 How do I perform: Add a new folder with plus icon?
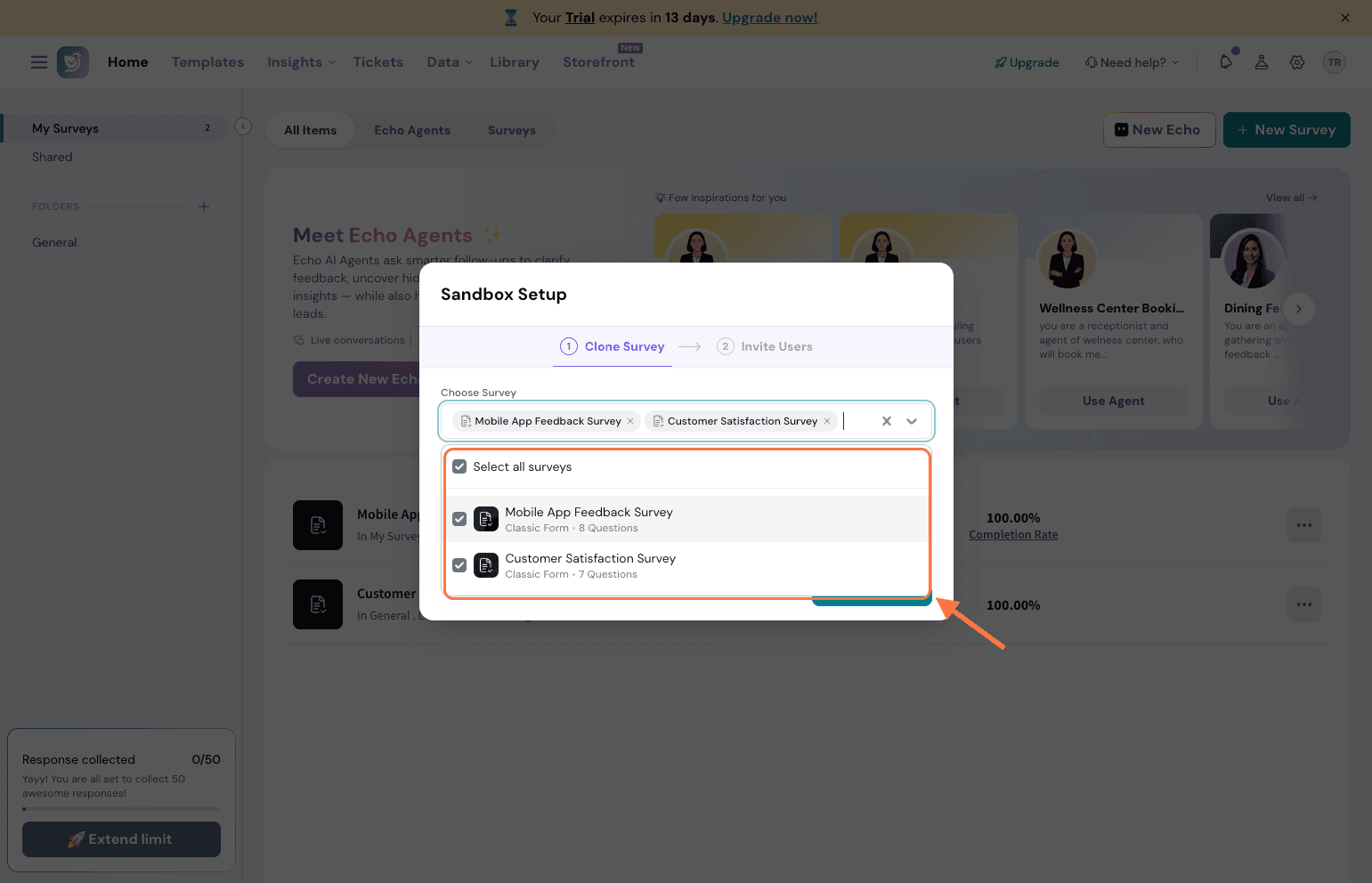(x=204, y=207)
